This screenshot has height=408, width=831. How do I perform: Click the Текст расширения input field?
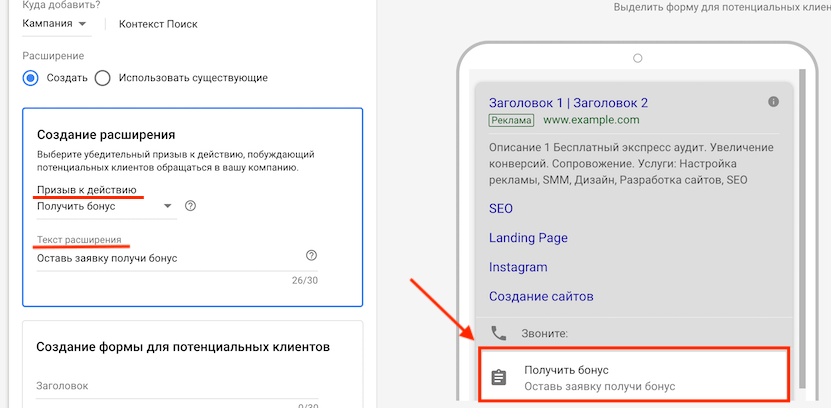coord(165,258)
